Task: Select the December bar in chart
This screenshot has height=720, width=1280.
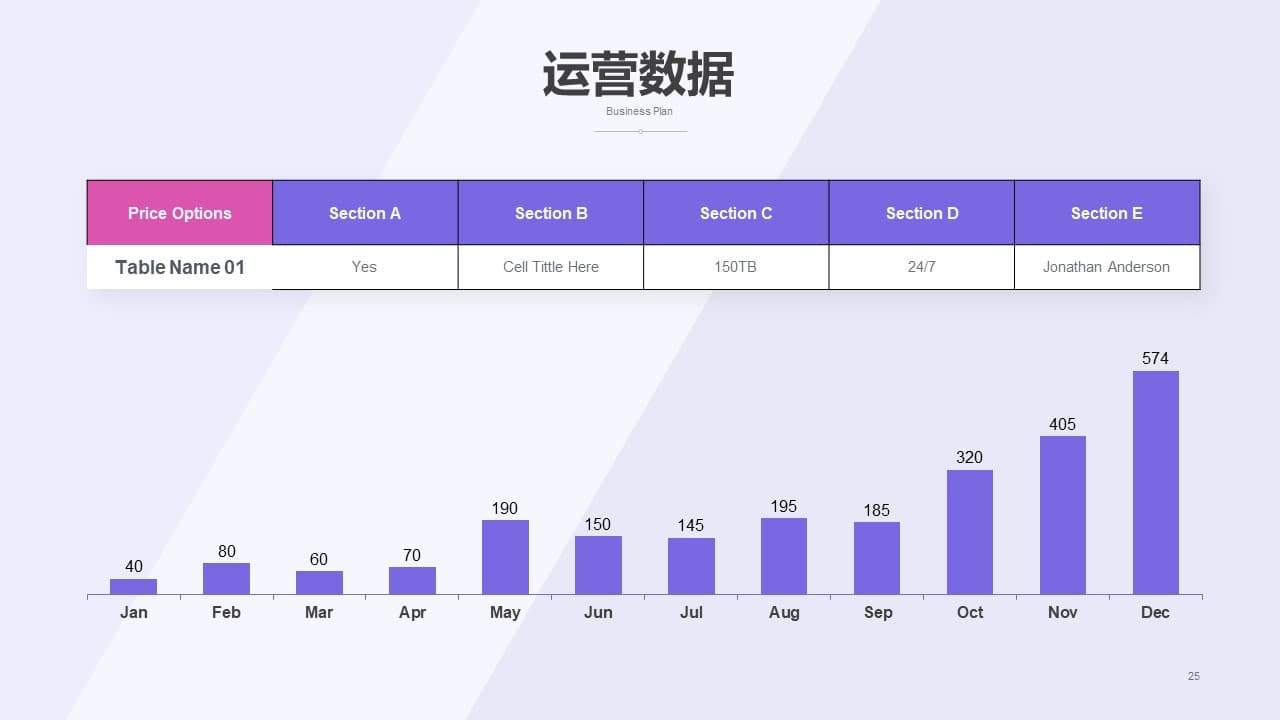Action: (x=1155, y=483)
